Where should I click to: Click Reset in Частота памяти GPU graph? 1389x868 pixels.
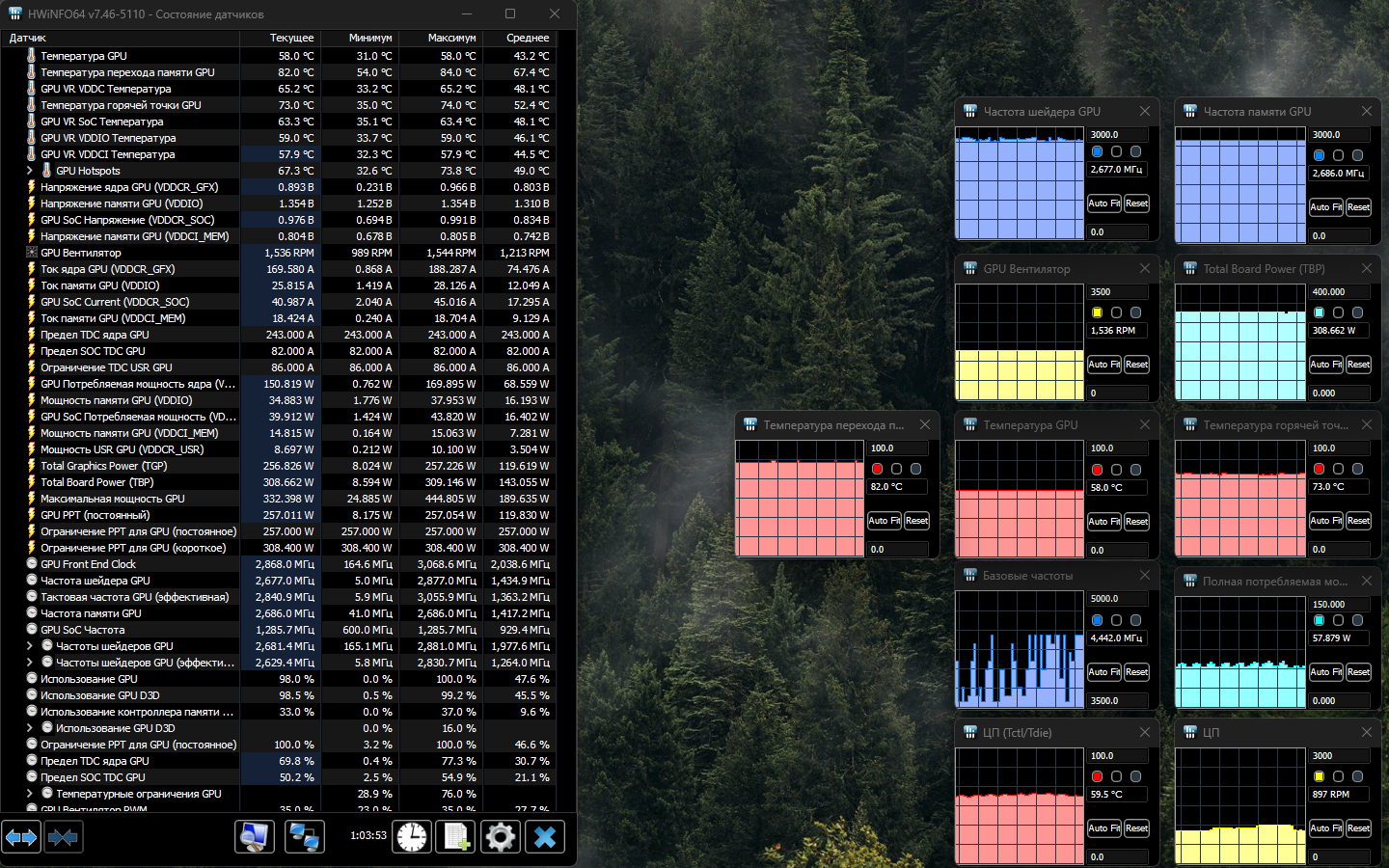(x=1358, y=207)
